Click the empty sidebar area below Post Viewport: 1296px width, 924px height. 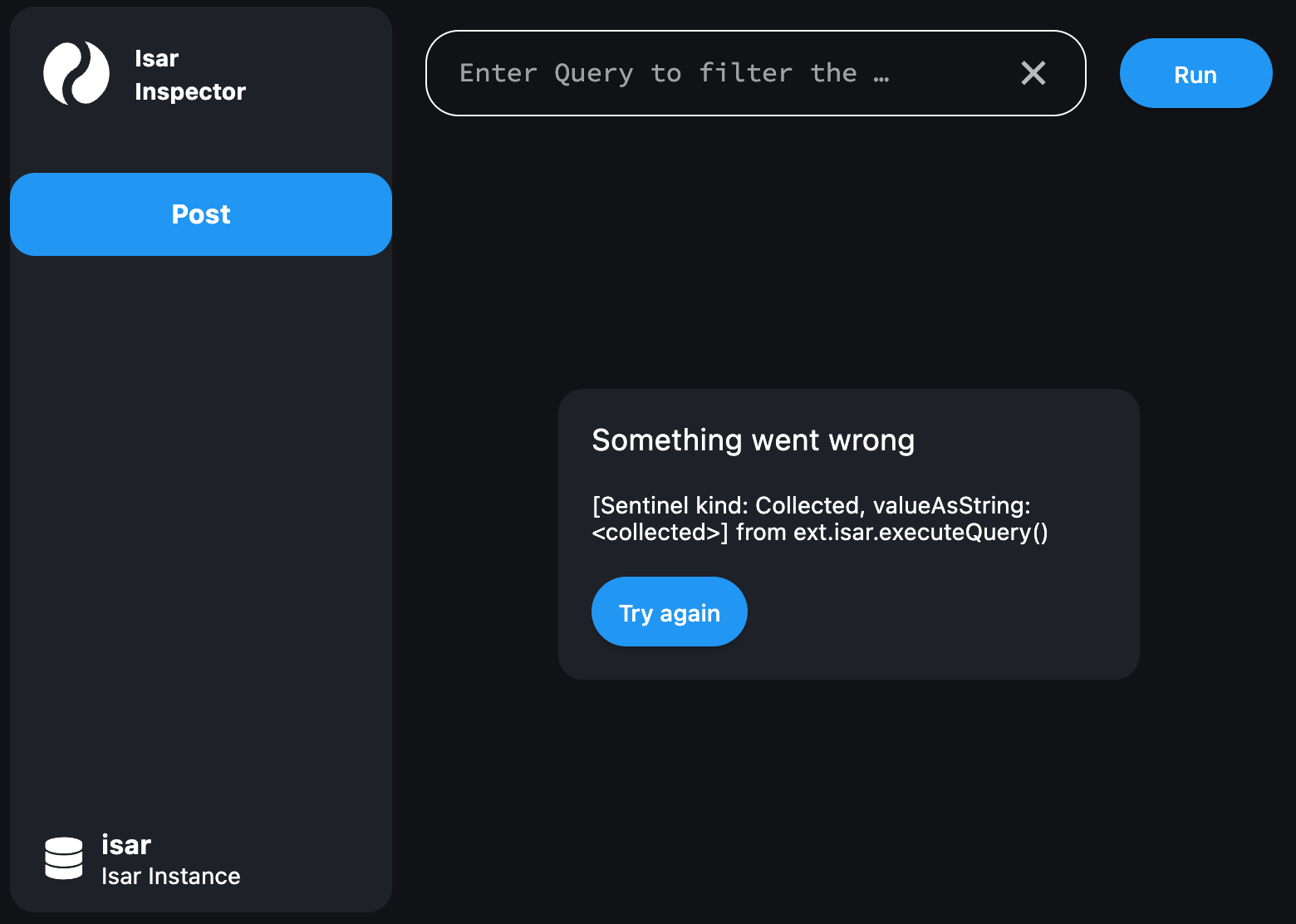pos(201,532)
